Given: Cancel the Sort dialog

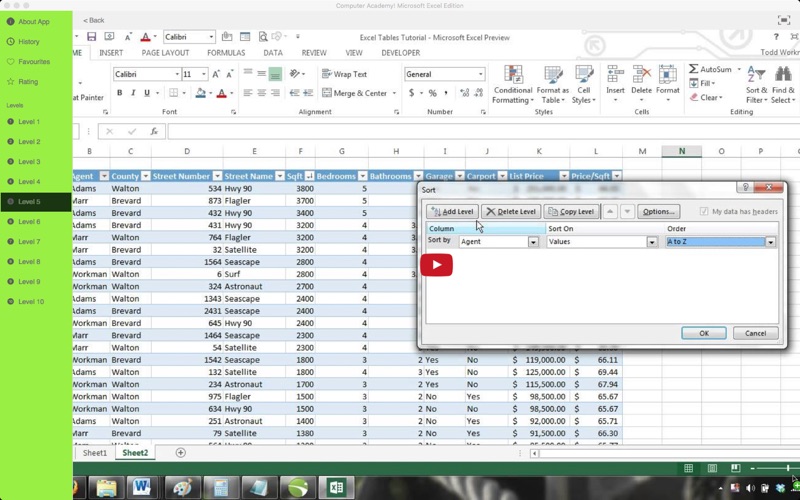Looking at the screenshot, I should (x=756, y=333).
